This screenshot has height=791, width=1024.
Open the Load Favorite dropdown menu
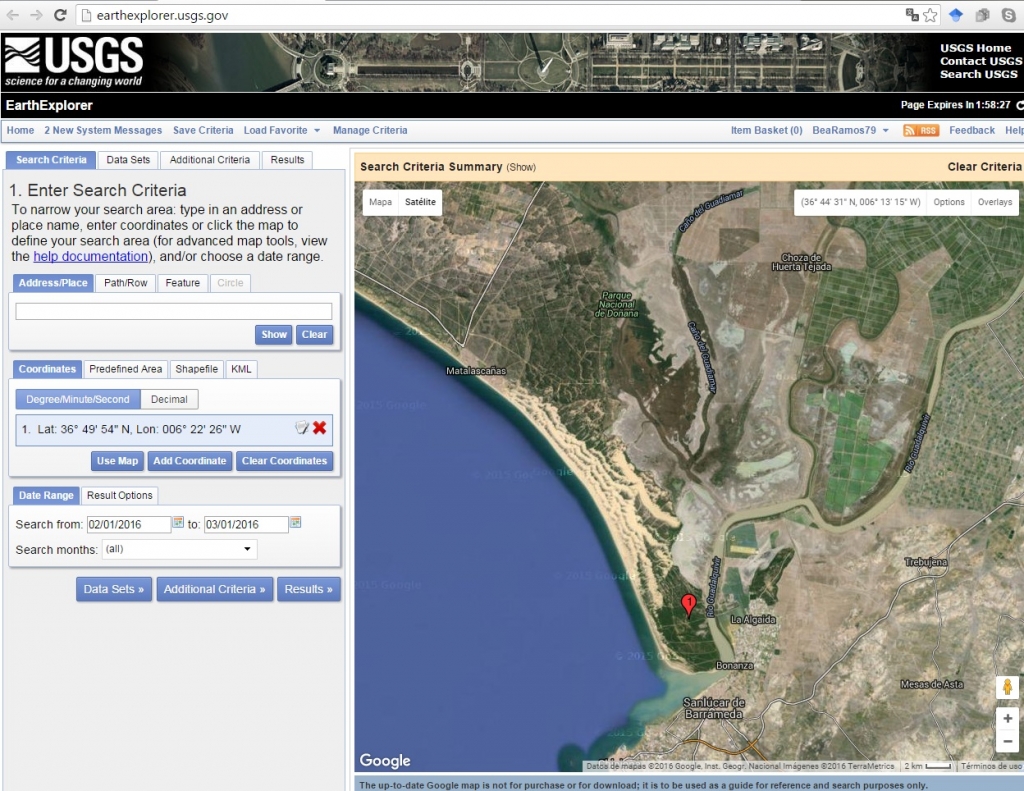[x=281, y=130]
